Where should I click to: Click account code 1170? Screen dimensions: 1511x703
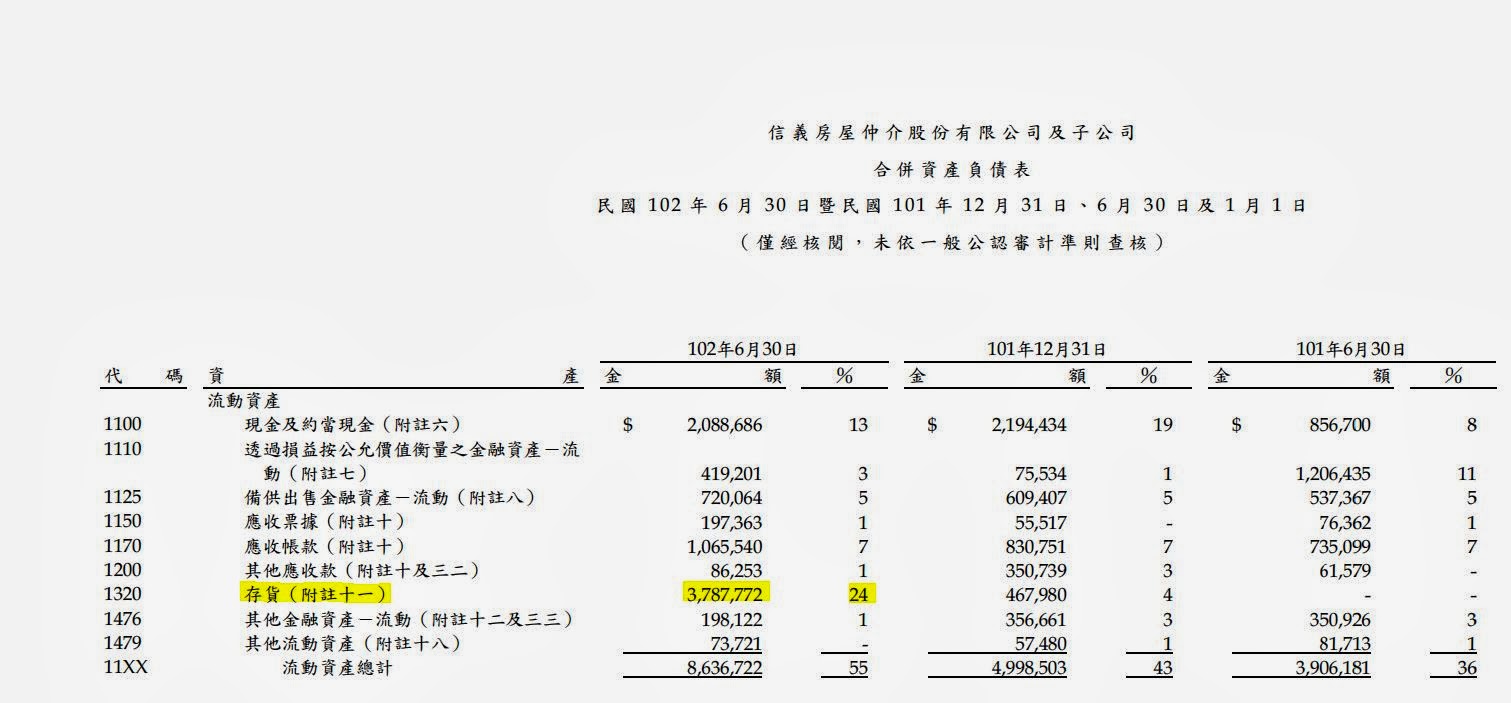[122, 546]
